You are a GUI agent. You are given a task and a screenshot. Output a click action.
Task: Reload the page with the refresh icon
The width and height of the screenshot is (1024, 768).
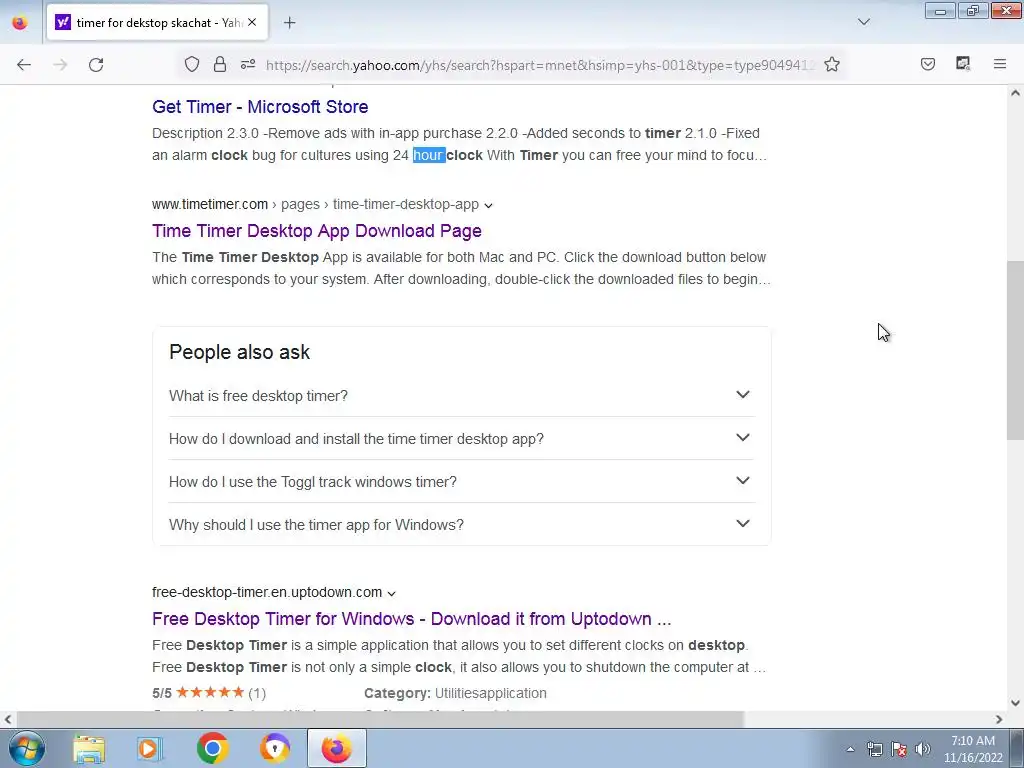(x=96, y=65)
